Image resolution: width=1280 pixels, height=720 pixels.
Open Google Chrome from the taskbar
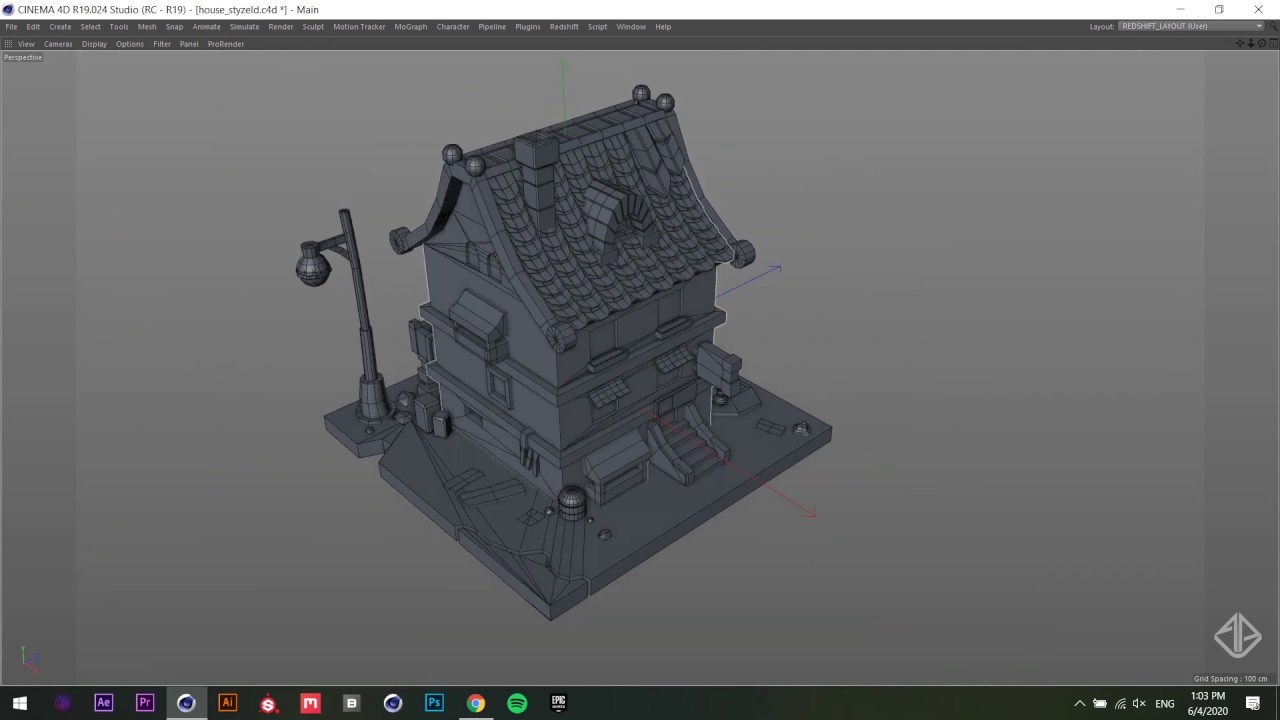coord(476,703)
